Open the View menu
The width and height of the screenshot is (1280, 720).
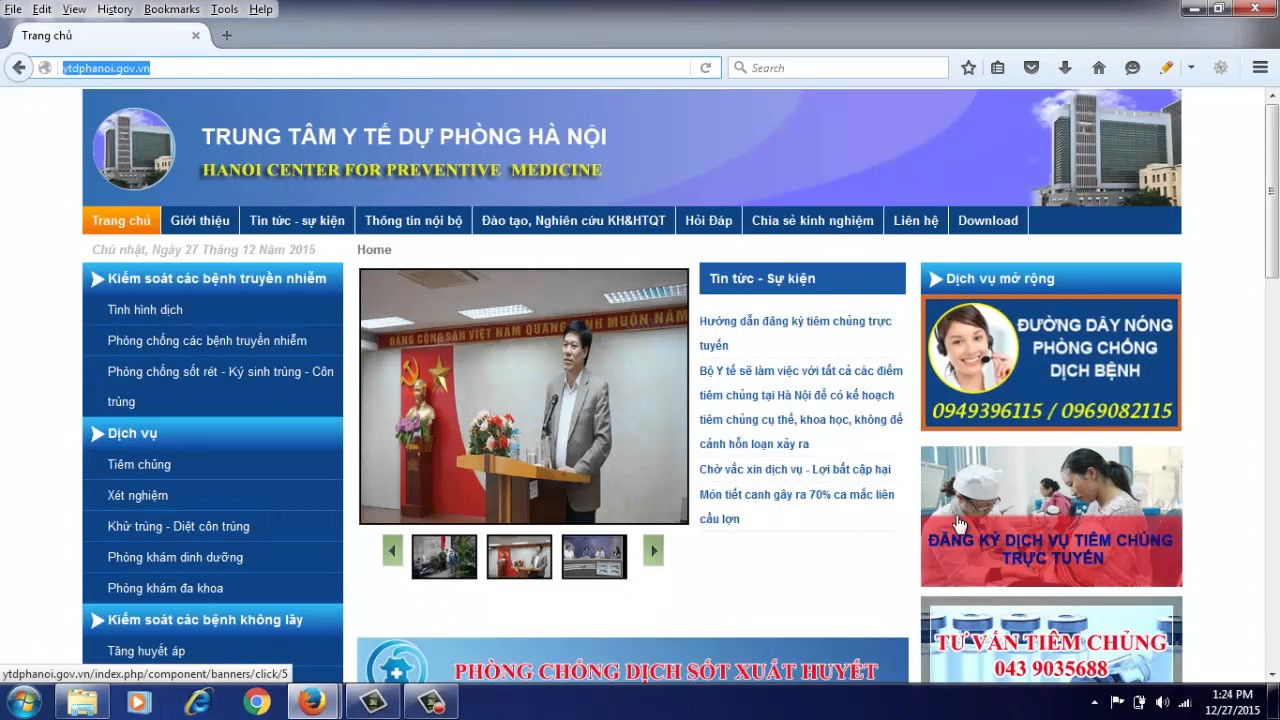[74, 9]
